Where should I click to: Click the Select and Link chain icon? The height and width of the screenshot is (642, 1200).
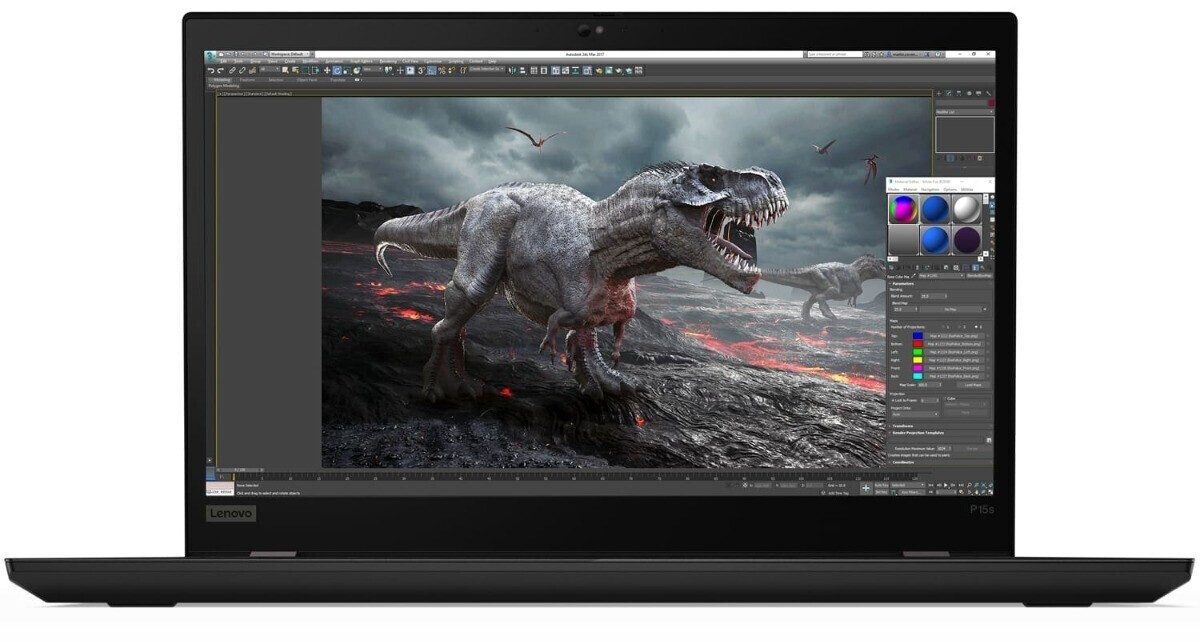pyautogui.click(x=233, y=70)
